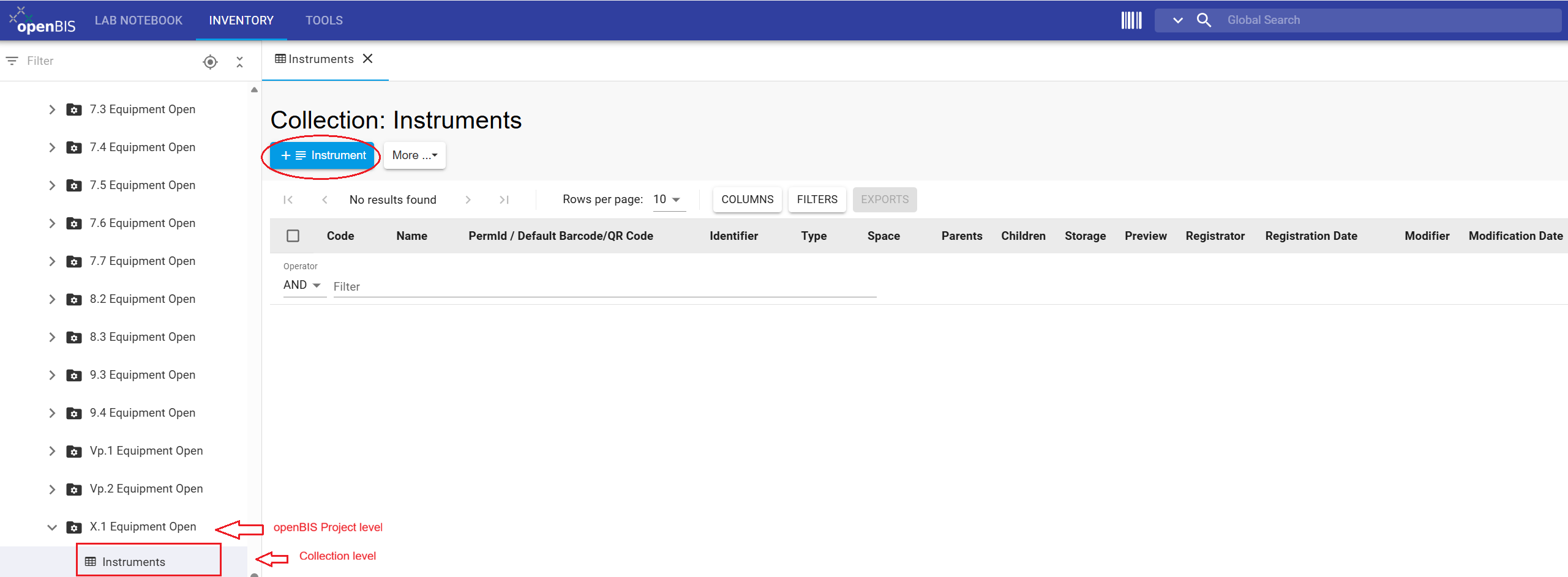Expand Vp.1 Equipment Open node
1568x577 pixels.
[52, 451]
